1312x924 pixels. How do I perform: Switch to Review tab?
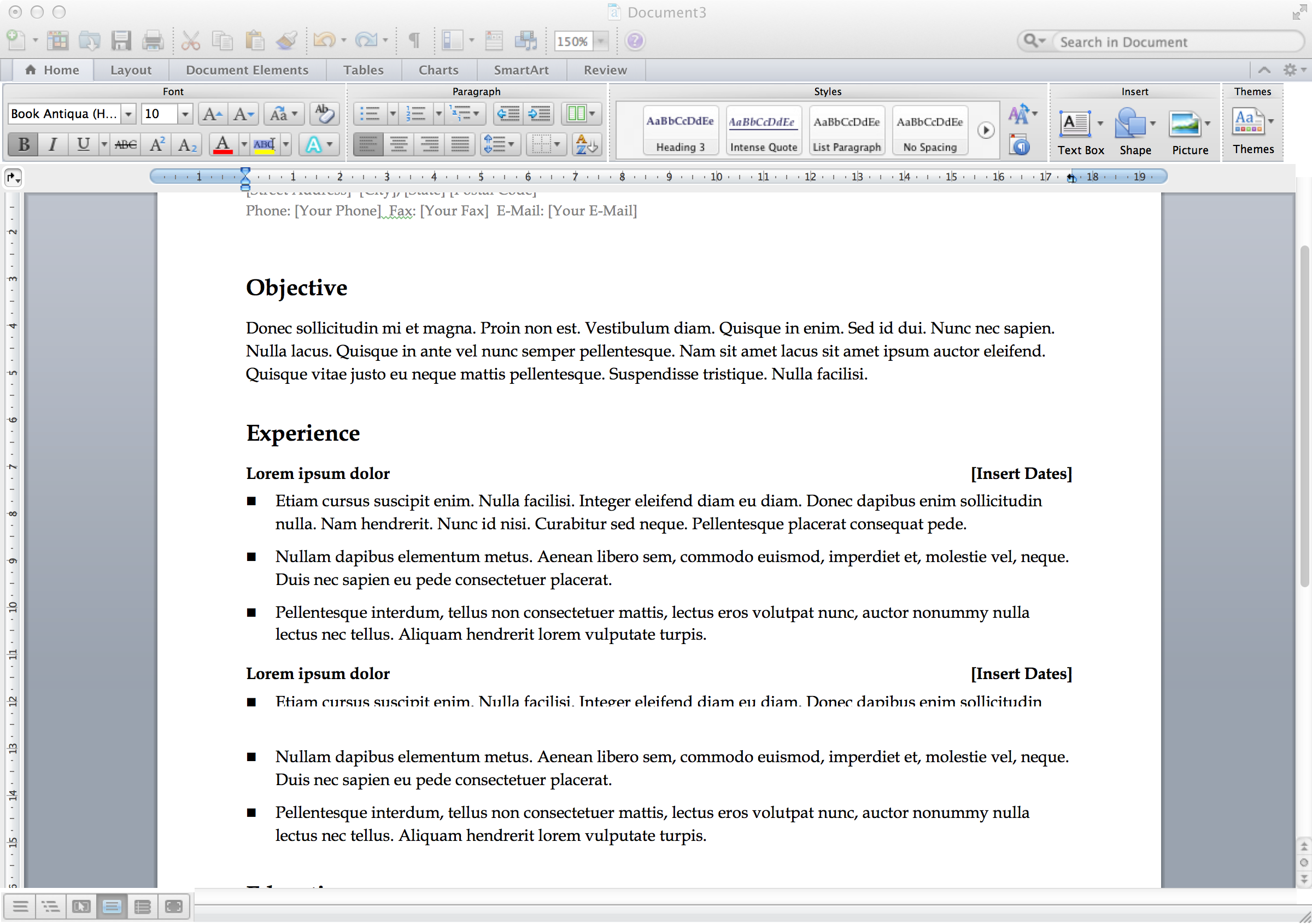[x=605, y=70]
